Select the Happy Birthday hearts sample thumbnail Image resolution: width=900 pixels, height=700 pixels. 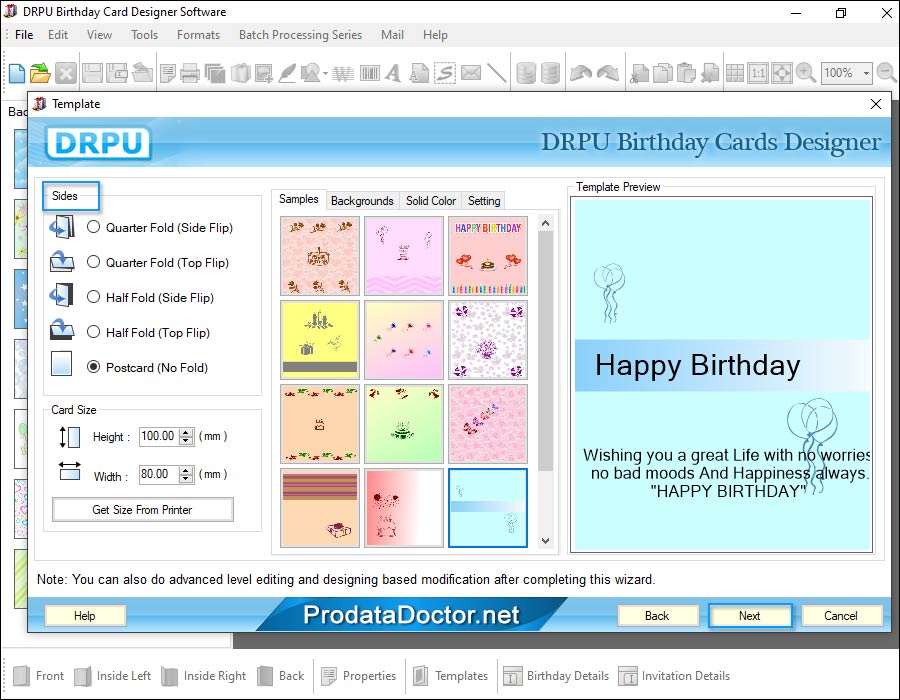click(x=488, y=256)
